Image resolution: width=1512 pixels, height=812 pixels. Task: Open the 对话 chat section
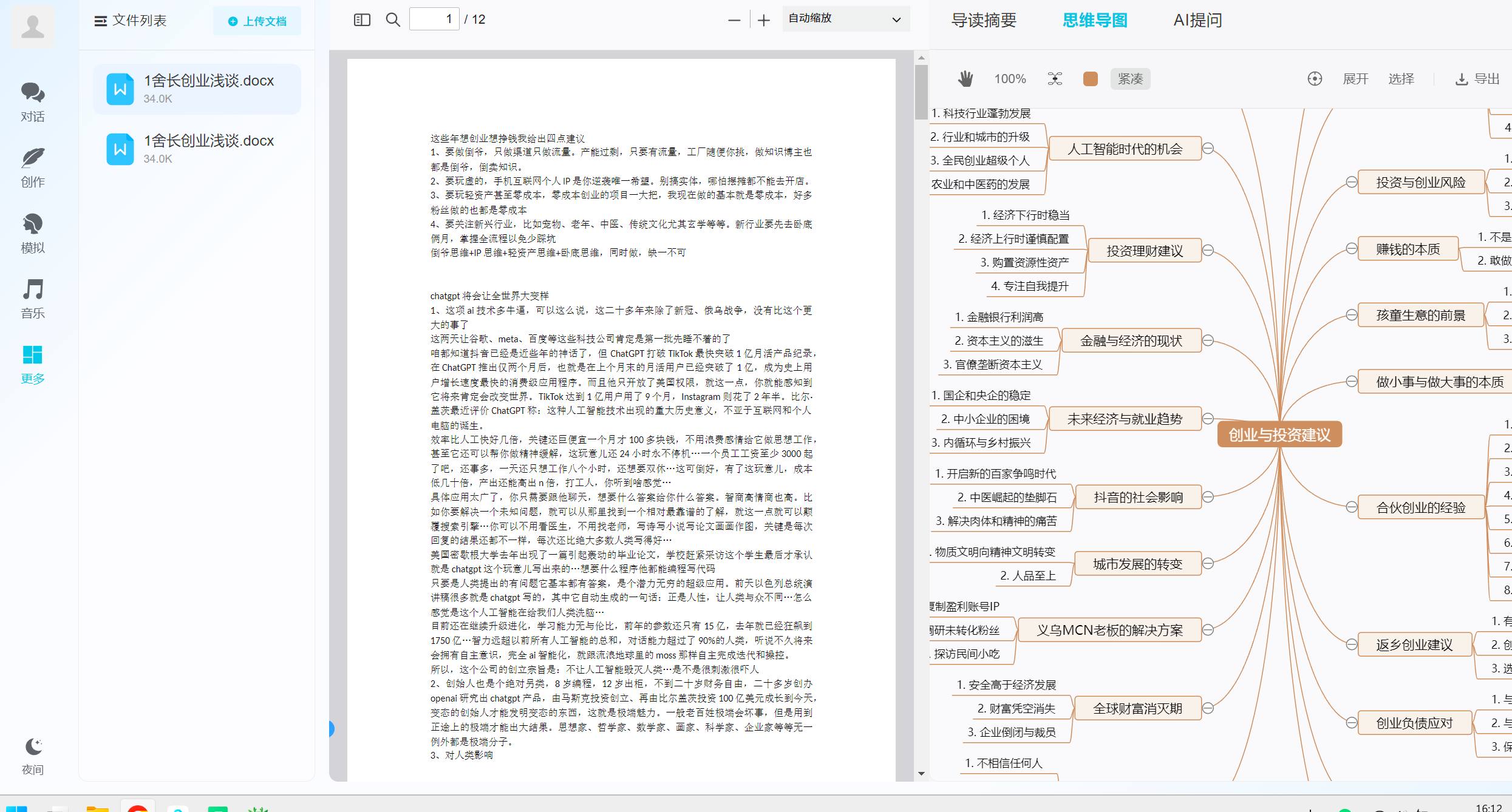(x=33, y=102)
